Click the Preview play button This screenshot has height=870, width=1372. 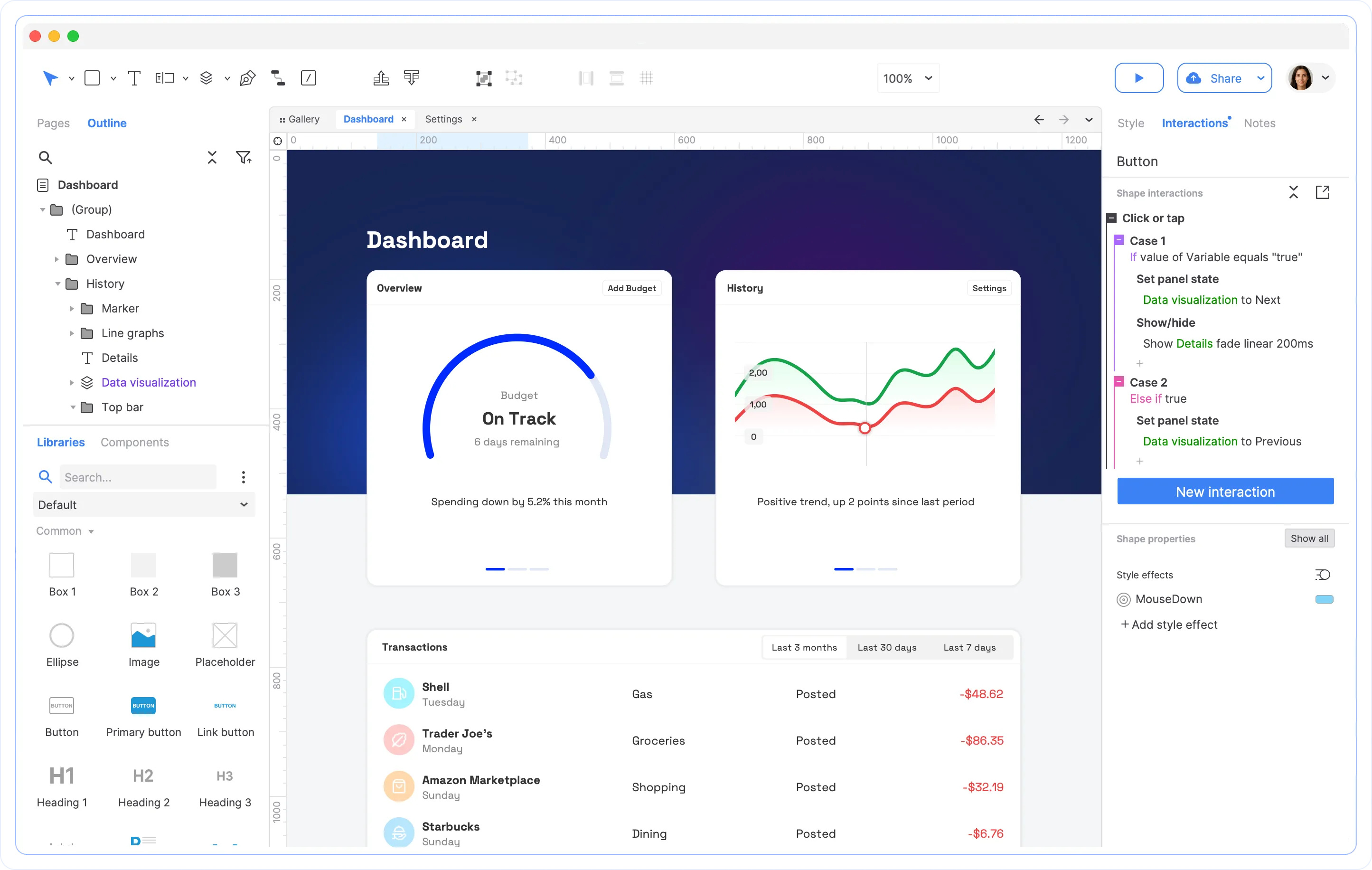pos(1138,78)
